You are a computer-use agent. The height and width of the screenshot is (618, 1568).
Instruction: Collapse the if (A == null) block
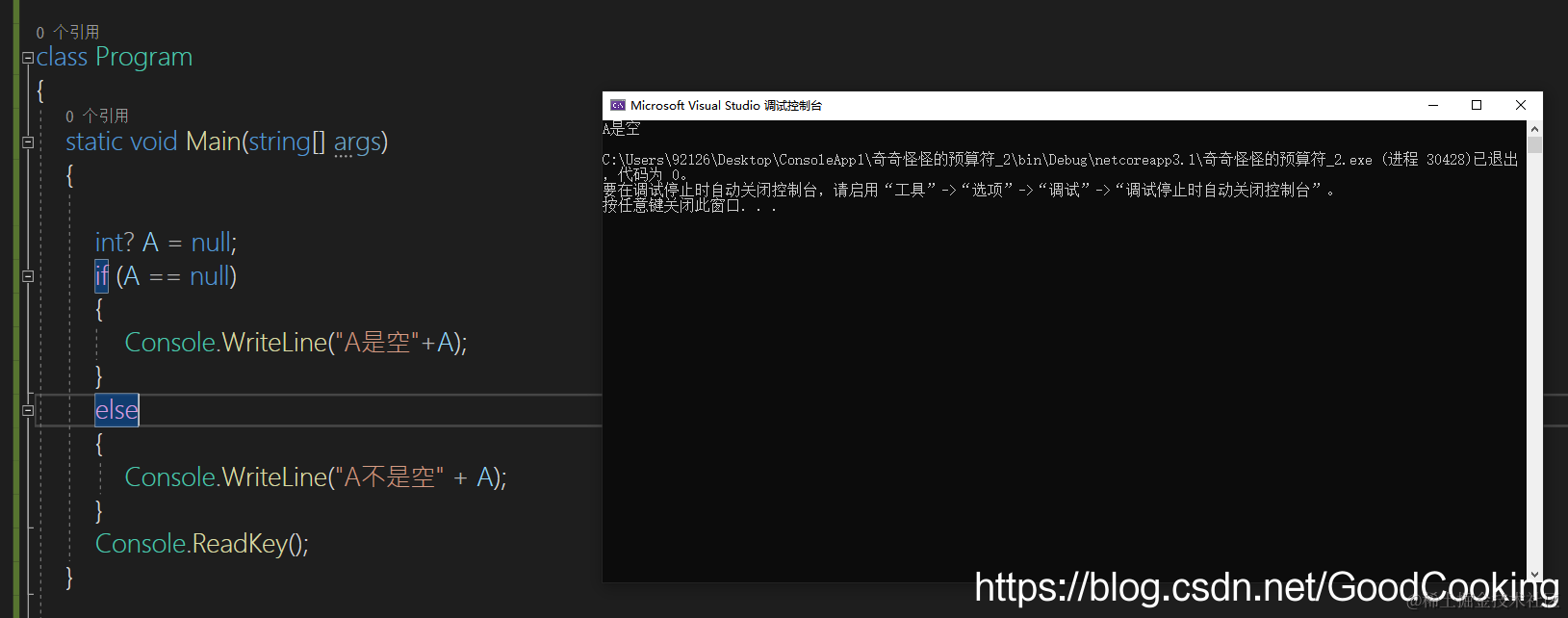pyautogui.click(x=28, y=276)
